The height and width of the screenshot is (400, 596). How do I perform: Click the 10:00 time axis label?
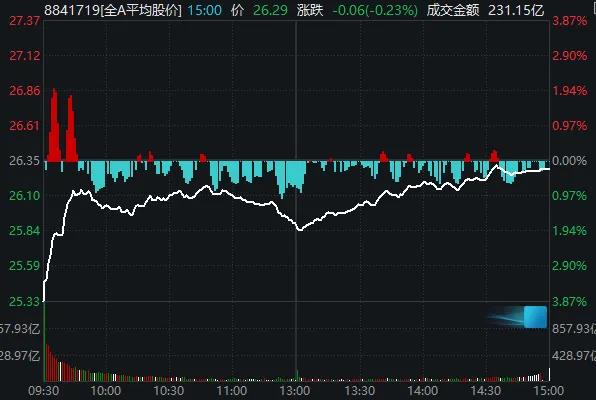[106, 390]
